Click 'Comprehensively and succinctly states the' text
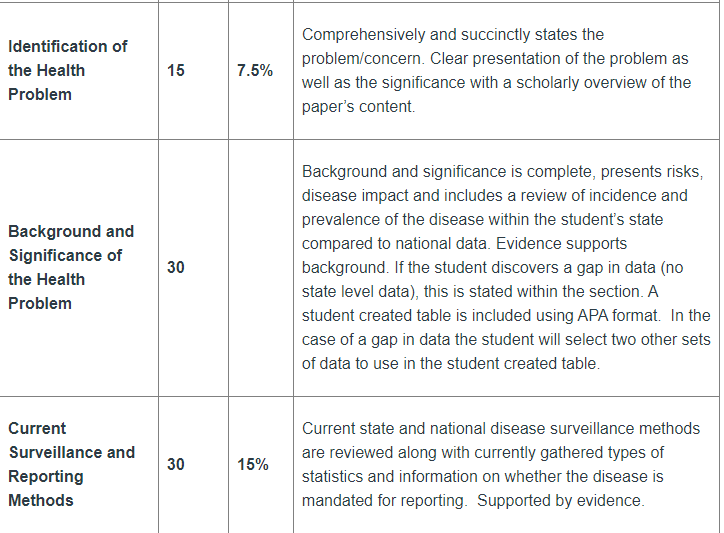This screenshot has width=724, height=533. [x=452, y=34]
